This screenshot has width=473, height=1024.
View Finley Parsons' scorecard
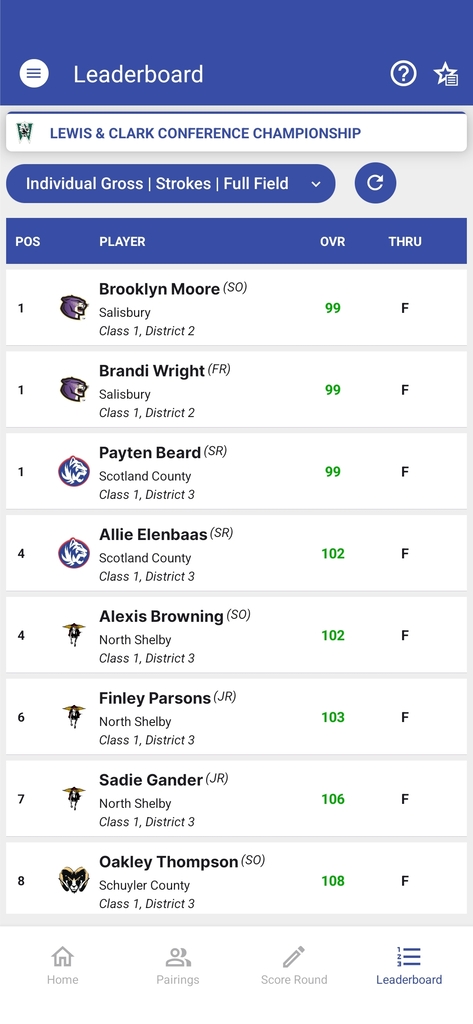pyautogui.click(x=236, y=716)
